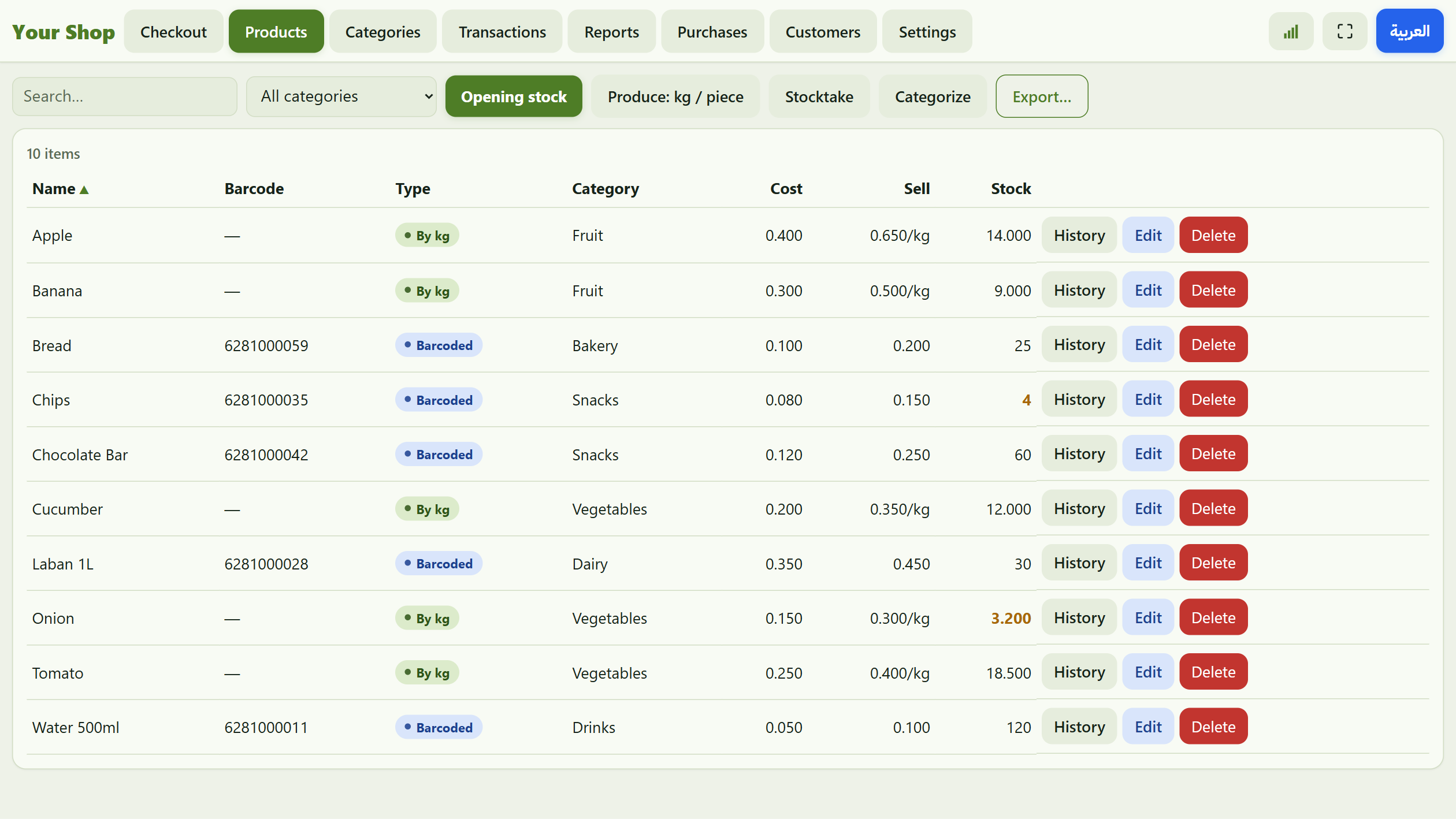Delete the Laban 1L product
This screenshot has height=819, width=1456.
(x=1213, y=563)
